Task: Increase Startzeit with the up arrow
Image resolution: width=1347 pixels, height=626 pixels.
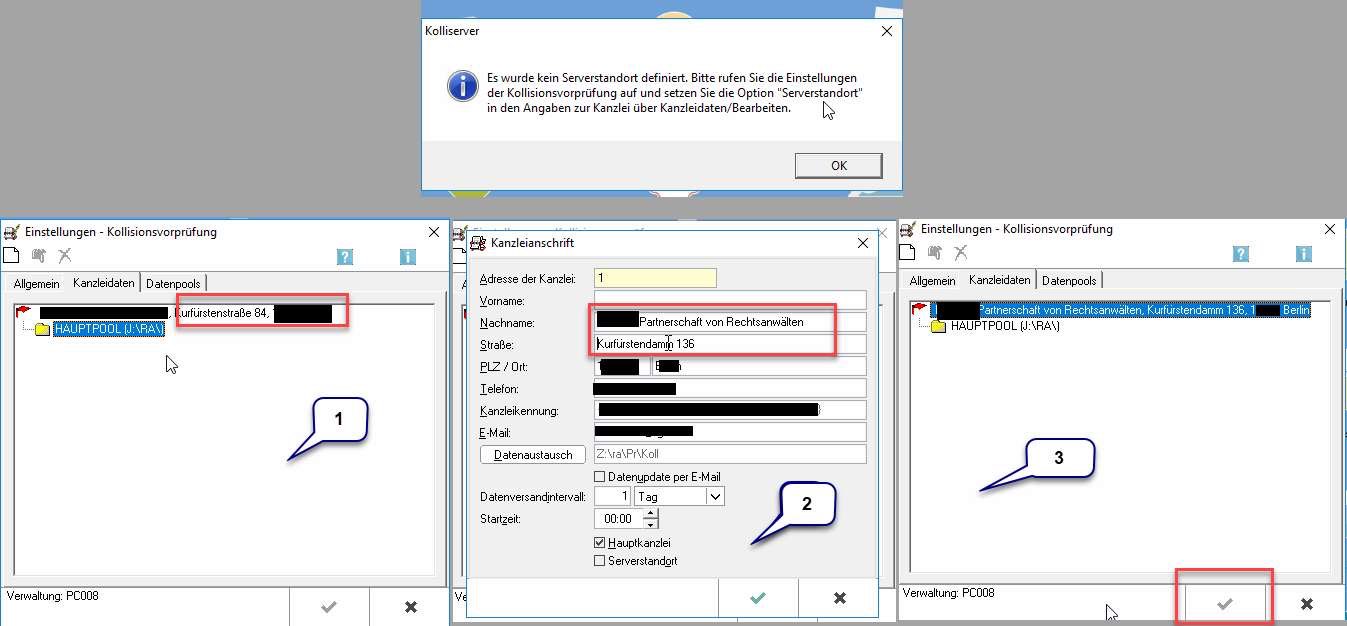Action: coord(651,514)
